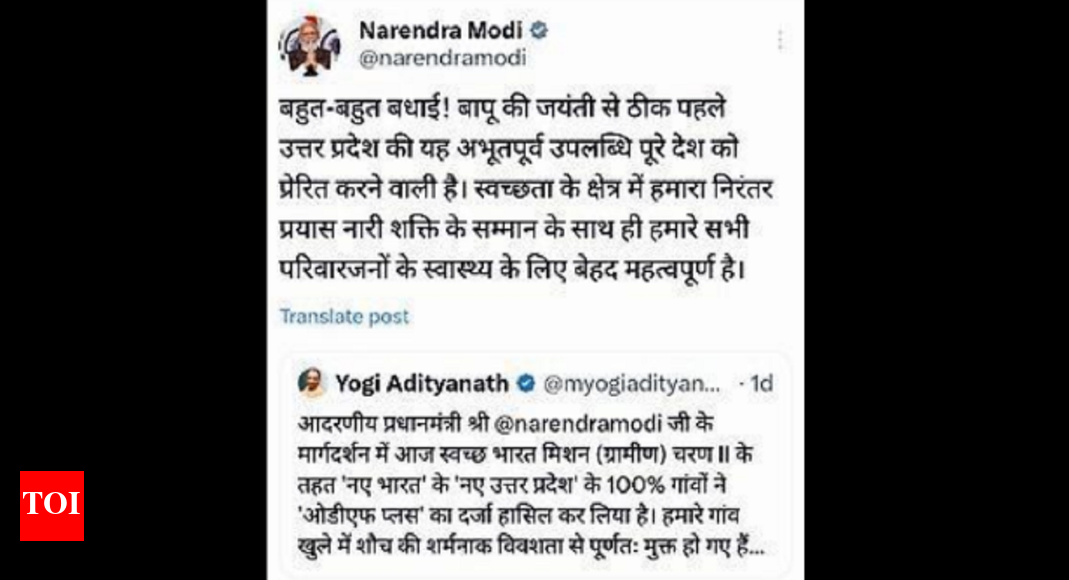Open Yogi Adityanath's avatar thumbnail
This screenshot has height=580, width=1069.
tap(312, 383)
